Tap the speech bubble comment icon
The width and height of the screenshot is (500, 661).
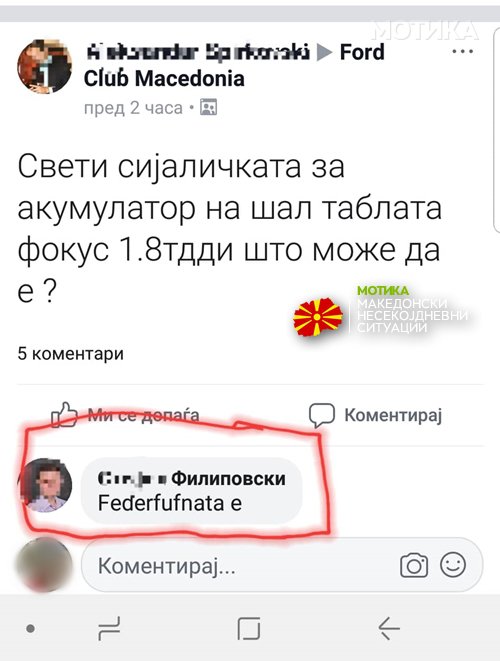[x=322, y=416]
